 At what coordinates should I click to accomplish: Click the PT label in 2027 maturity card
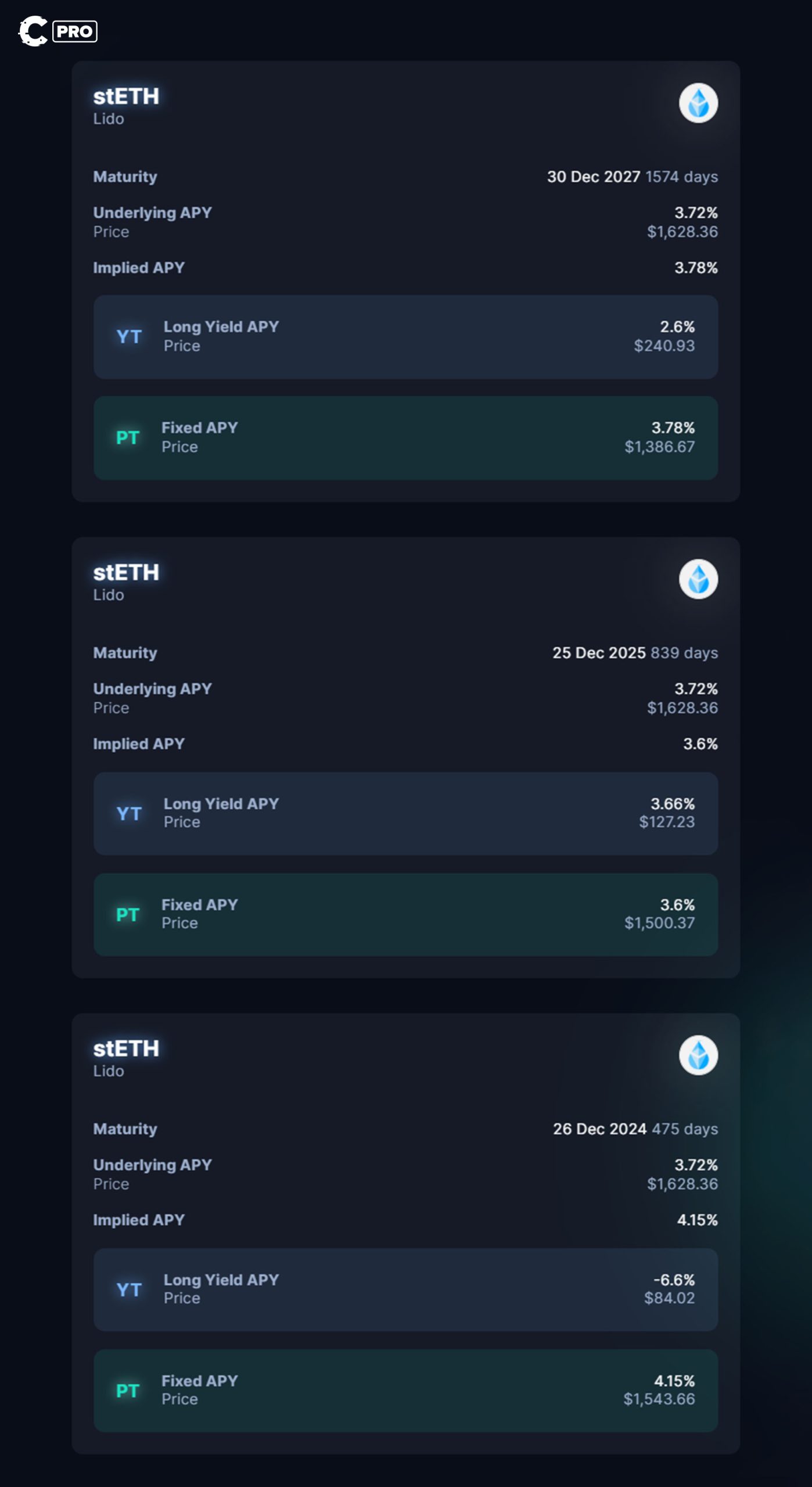pos(128,437)
